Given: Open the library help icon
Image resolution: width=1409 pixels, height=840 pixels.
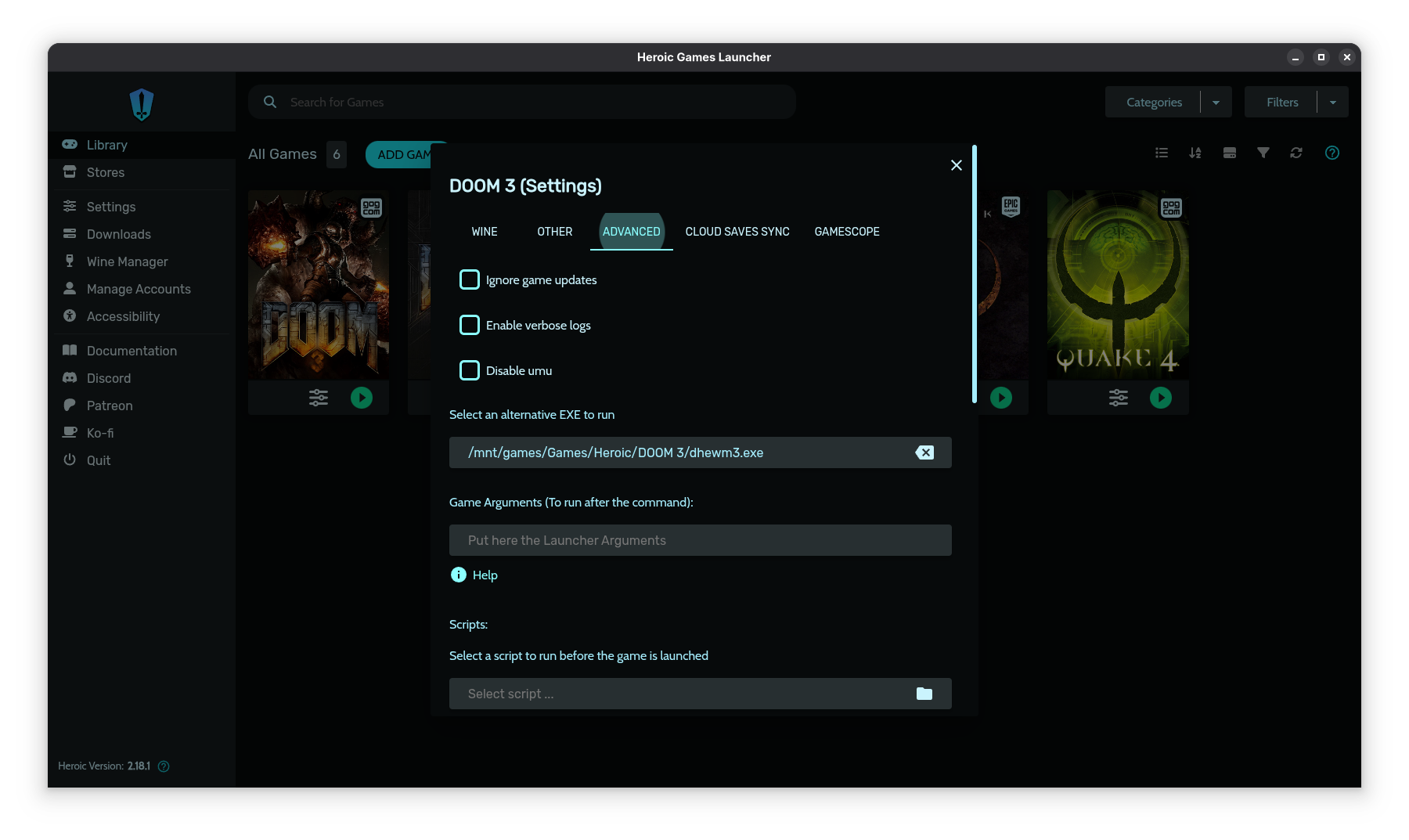Looking at the screenshot, I should pos(1332,153).
